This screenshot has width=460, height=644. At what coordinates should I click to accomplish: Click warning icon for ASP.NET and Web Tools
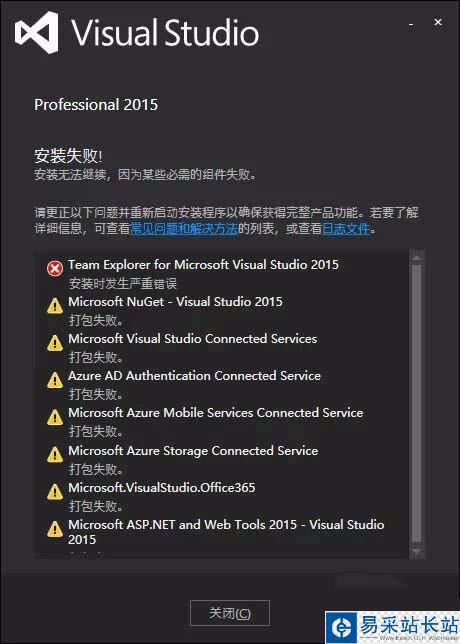55,529
